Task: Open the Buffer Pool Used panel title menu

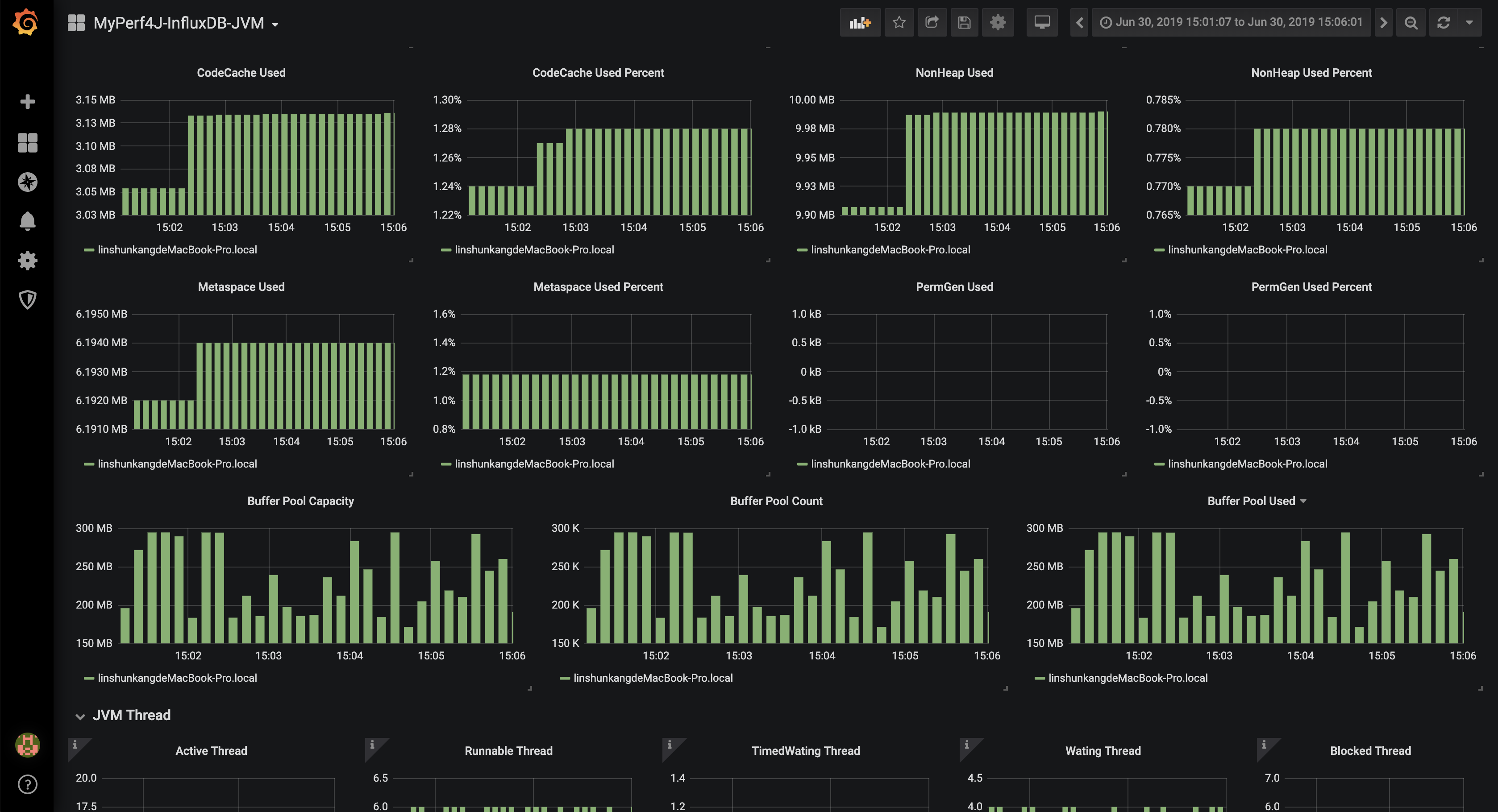Action: 1257,501
